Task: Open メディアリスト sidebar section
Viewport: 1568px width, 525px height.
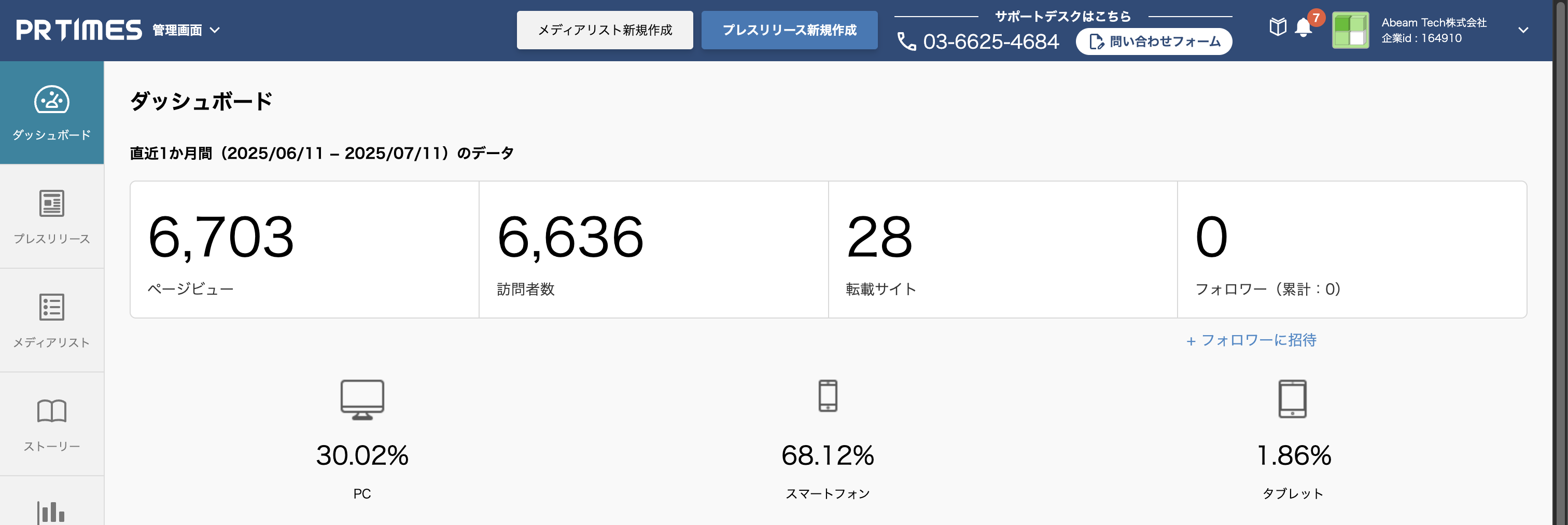Action: tap(52, 321)
